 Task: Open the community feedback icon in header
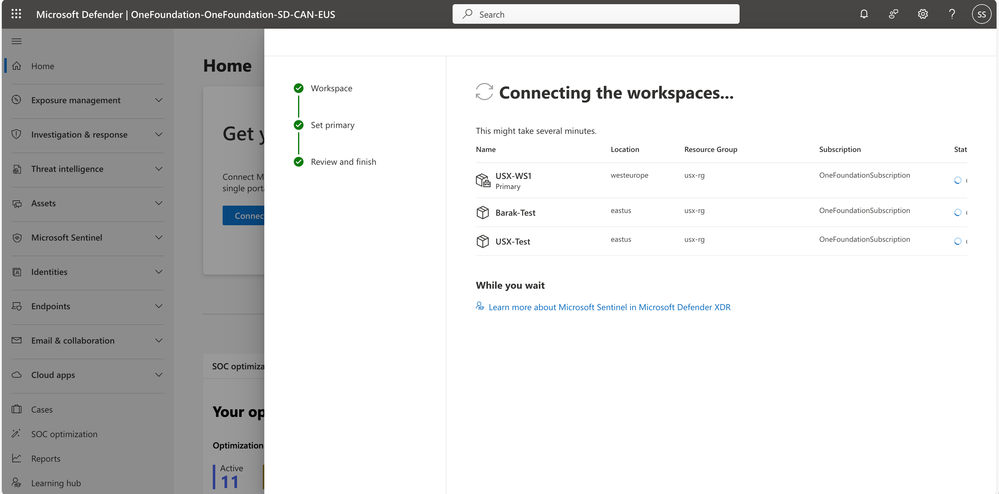point(893,14)
